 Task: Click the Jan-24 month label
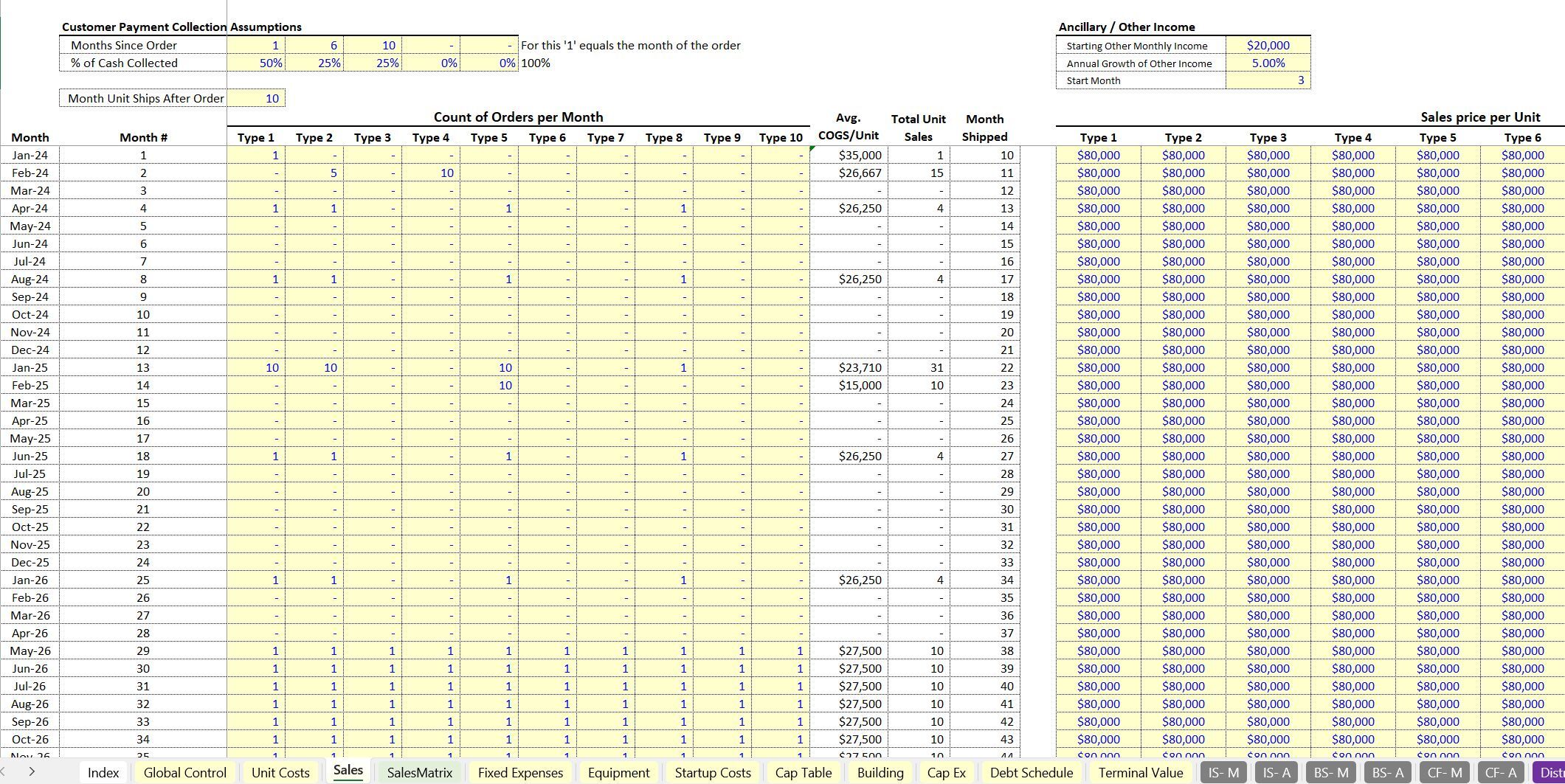[30, 155]
